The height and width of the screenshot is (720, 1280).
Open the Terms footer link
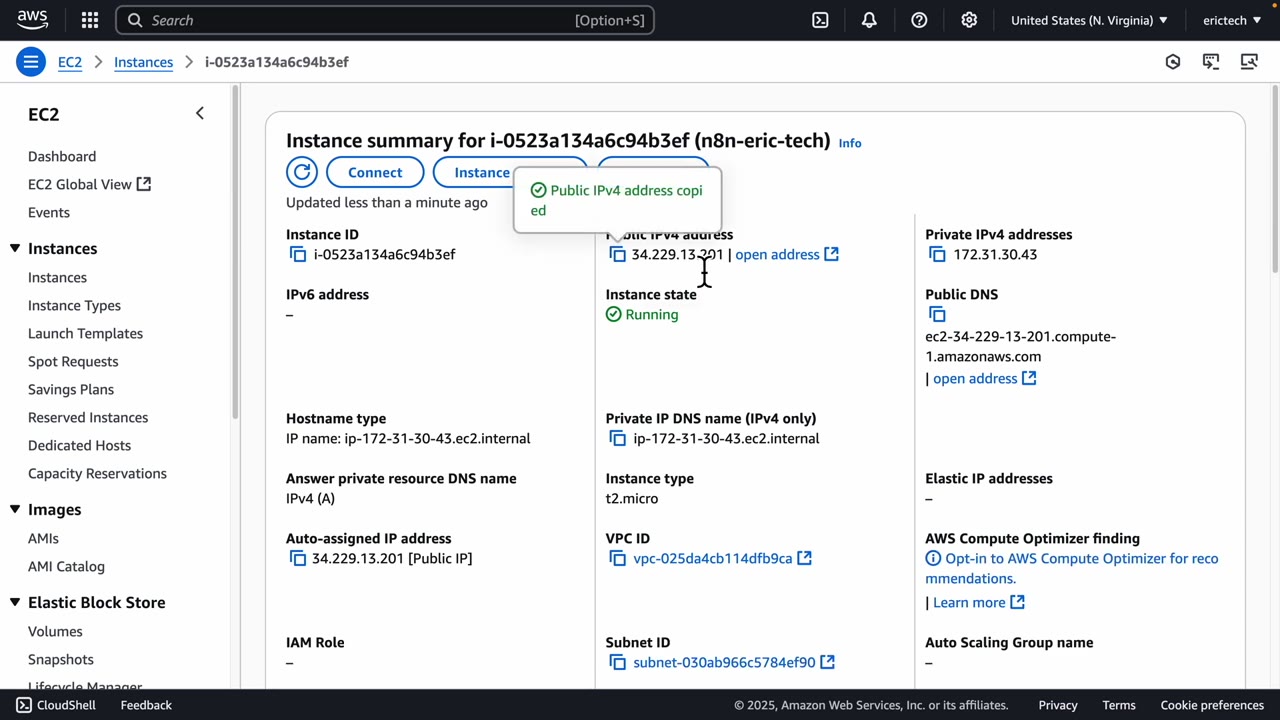(1119, 705)
